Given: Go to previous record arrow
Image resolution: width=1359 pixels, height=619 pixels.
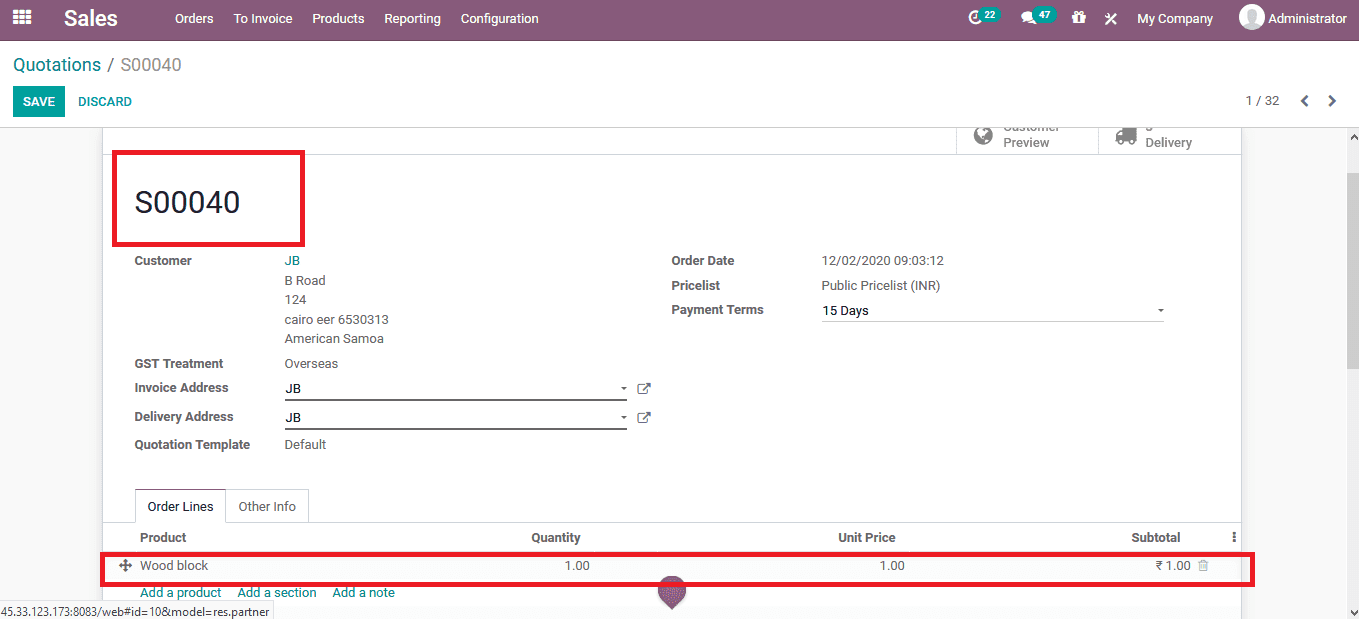Looking at the screenshot, I should 1304,101.
